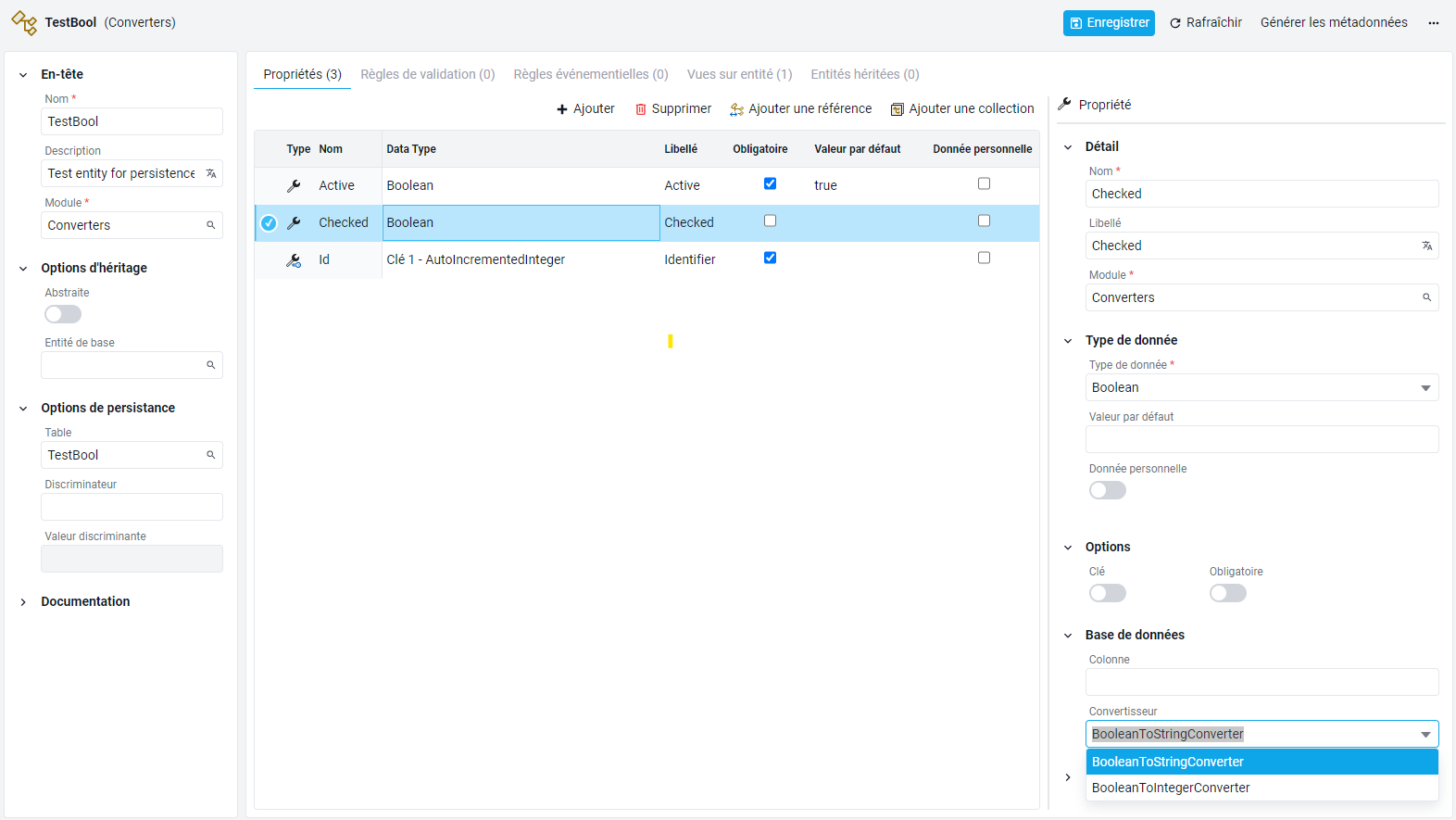Click the translate icon in Description field
This screenshot has width=1456, height=820.
point(211,173)
